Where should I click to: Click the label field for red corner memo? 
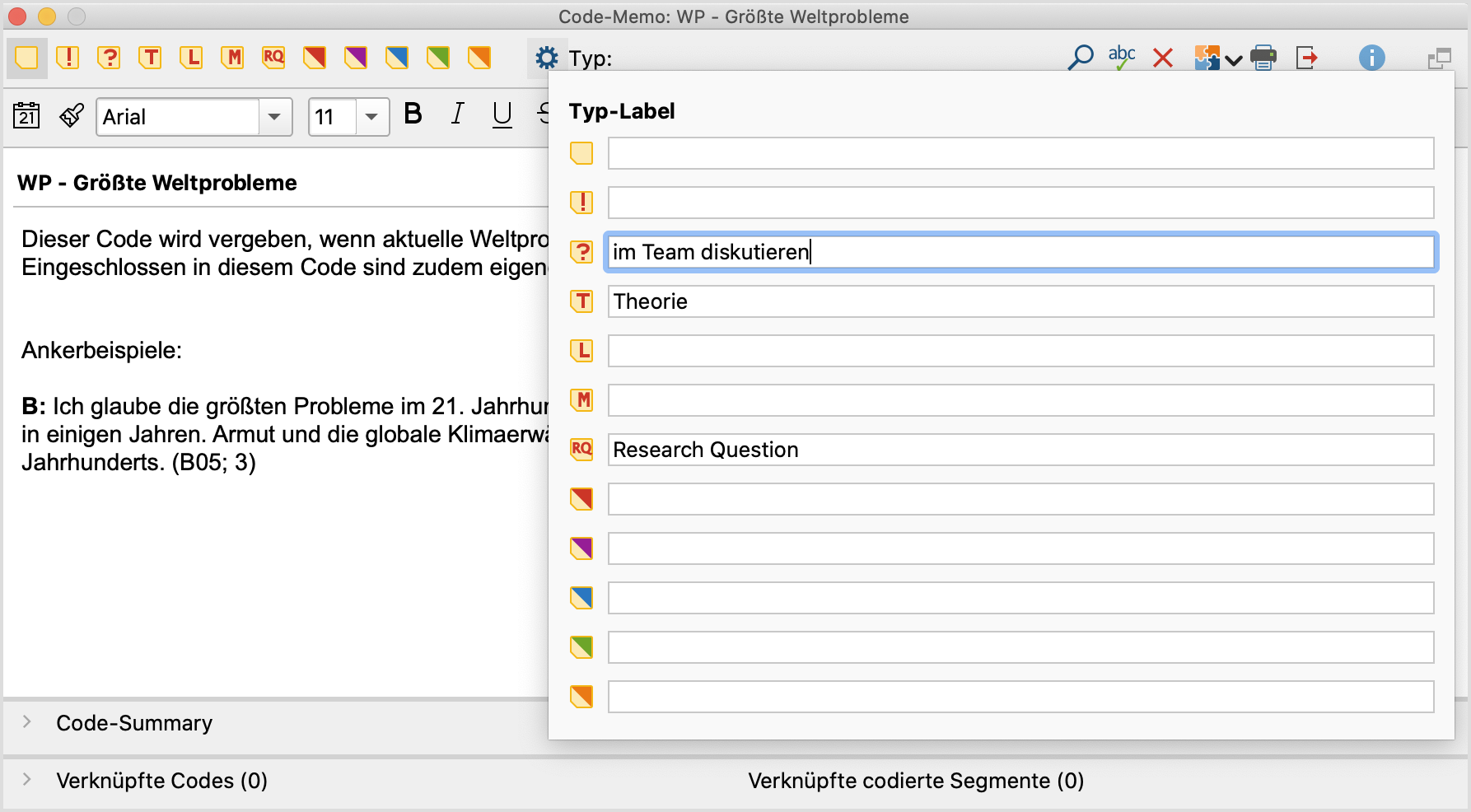click(x=1021, y=499)
